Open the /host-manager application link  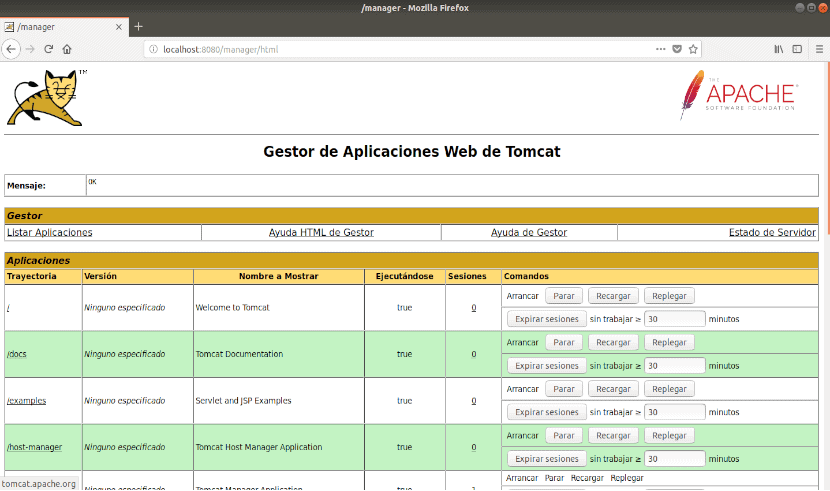click(x=34, y=447)
